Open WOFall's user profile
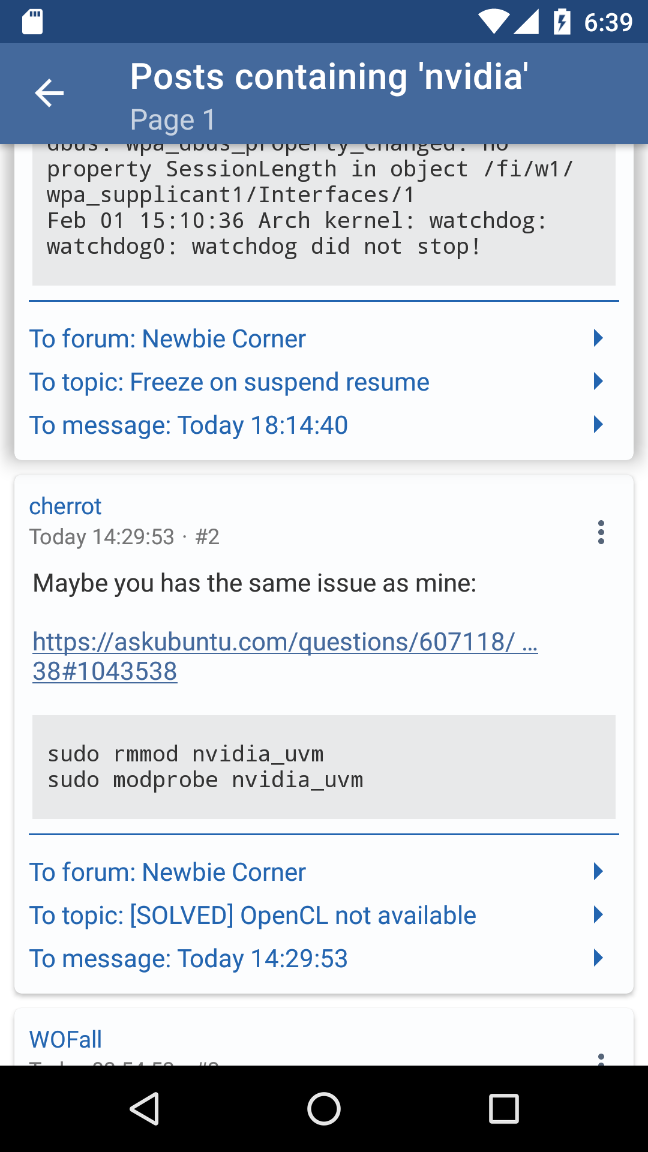 [66, 1040]
